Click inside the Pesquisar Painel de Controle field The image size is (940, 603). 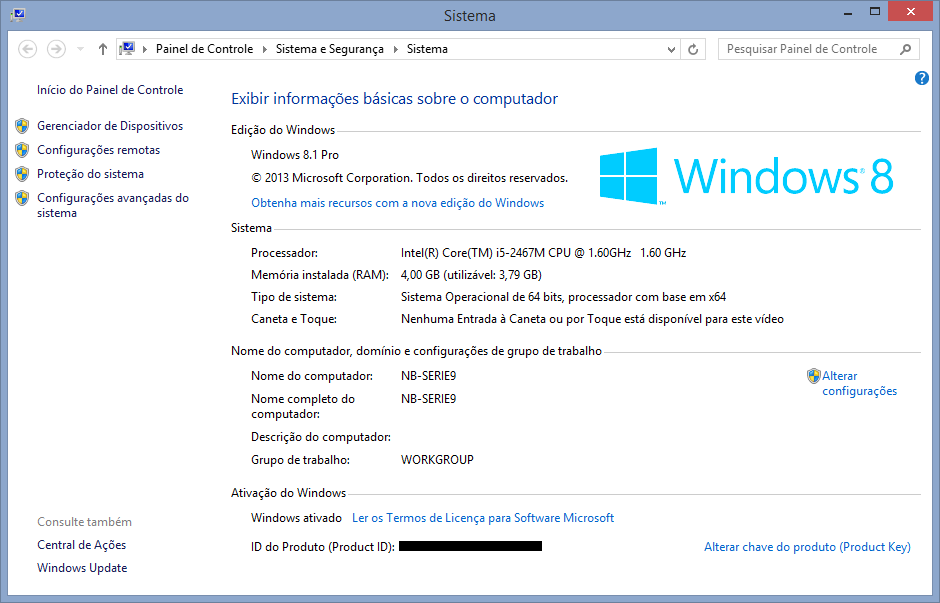(810, 48)
